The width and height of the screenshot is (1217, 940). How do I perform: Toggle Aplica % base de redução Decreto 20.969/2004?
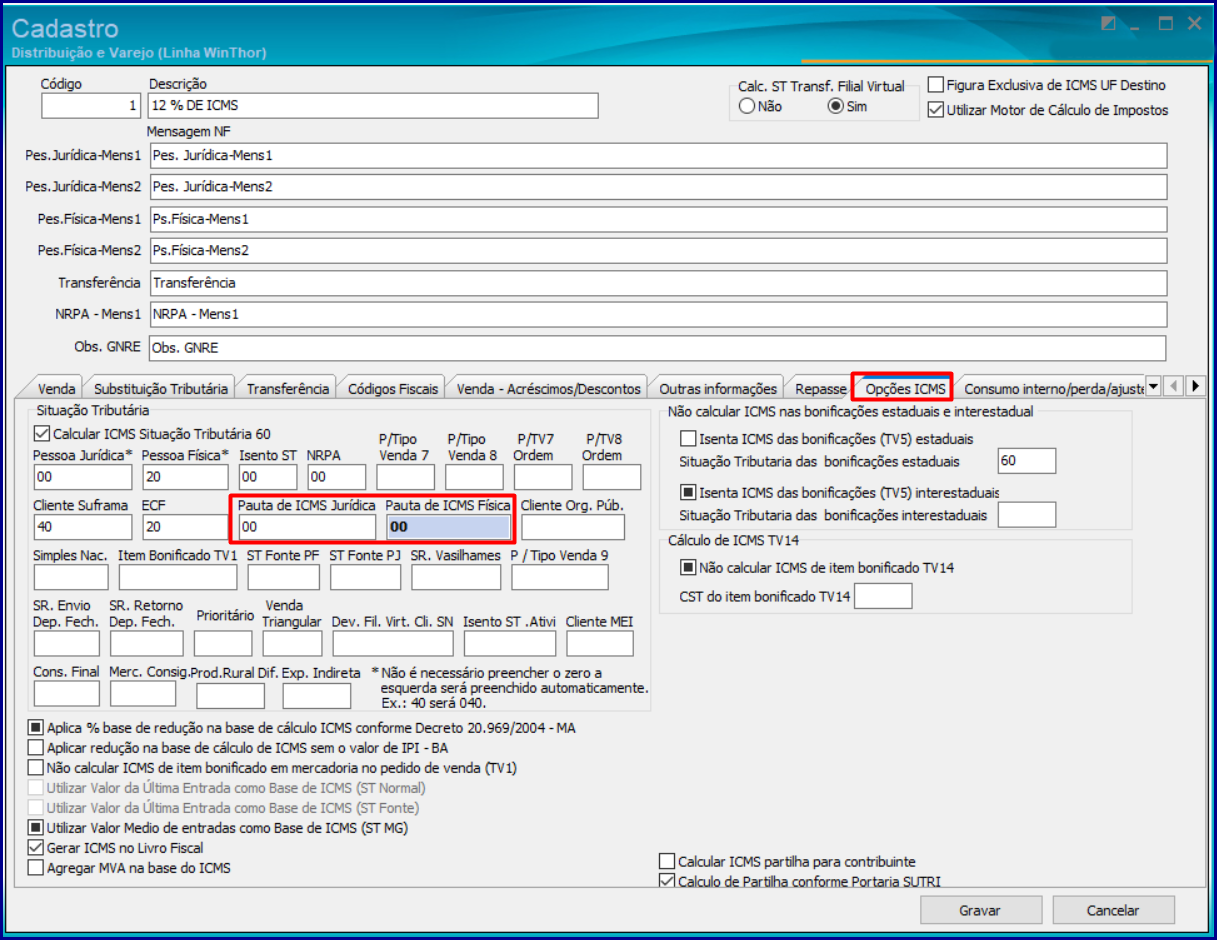tap(36, 728)
